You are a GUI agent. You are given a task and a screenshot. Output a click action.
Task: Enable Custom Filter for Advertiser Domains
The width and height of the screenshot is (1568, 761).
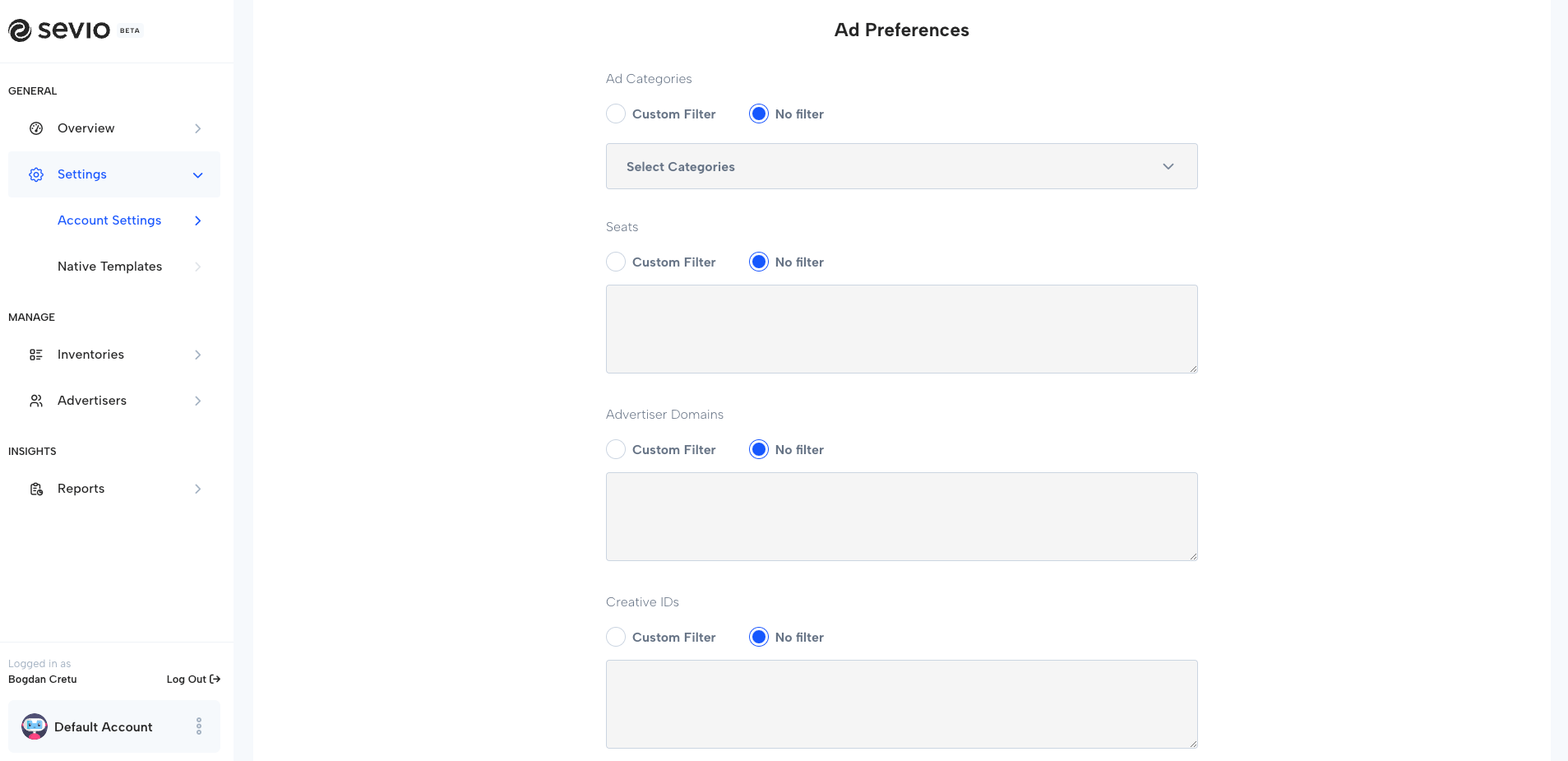click(615, 449)
